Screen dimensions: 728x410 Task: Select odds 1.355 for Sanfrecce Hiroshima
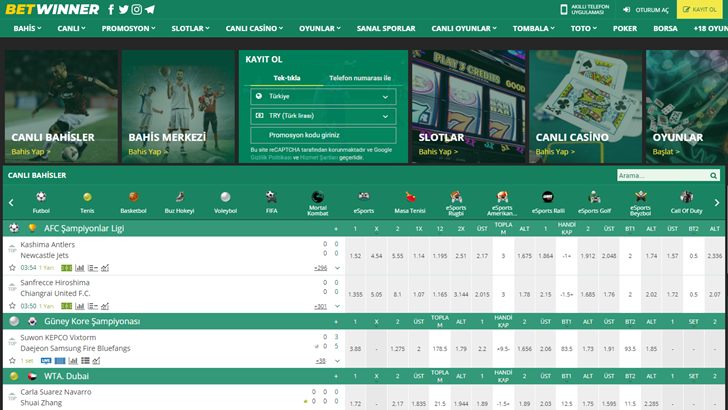point(355,294)
